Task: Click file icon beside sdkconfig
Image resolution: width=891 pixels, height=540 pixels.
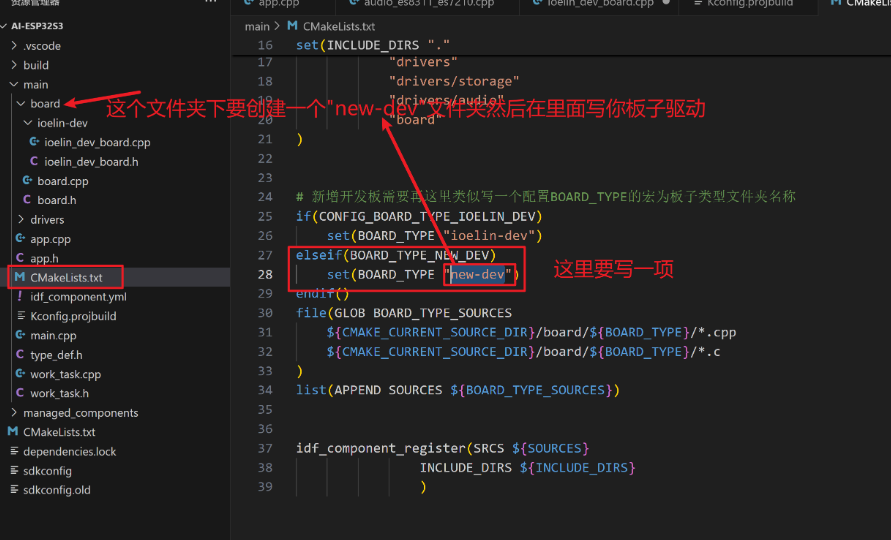Action: coord(14,470)
